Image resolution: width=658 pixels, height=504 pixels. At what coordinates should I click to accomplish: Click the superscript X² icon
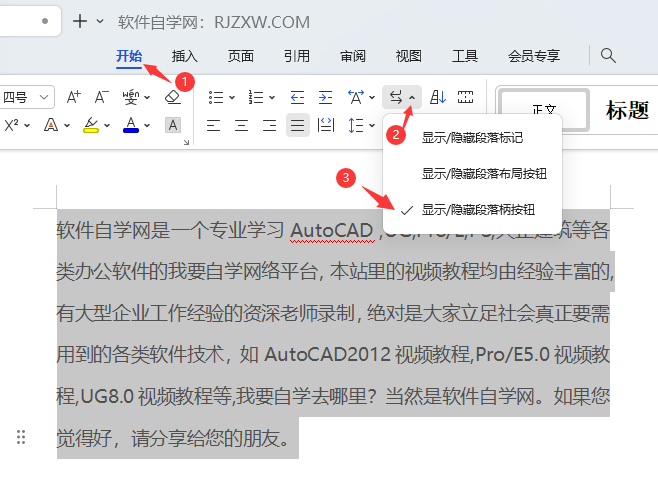[x=11, y=125]
